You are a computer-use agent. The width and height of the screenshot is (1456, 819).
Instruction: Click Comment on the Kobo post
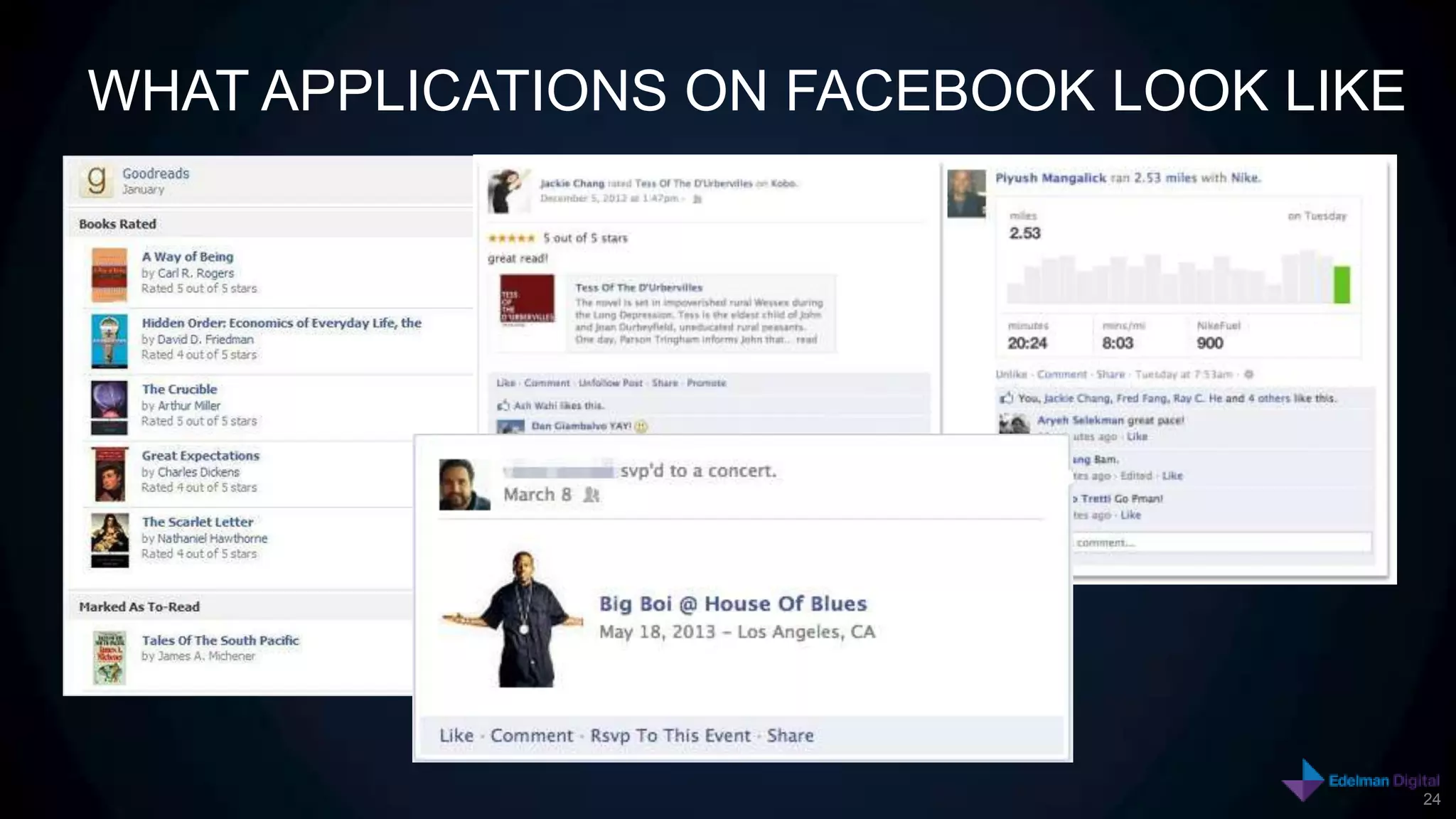coord(547,382)
